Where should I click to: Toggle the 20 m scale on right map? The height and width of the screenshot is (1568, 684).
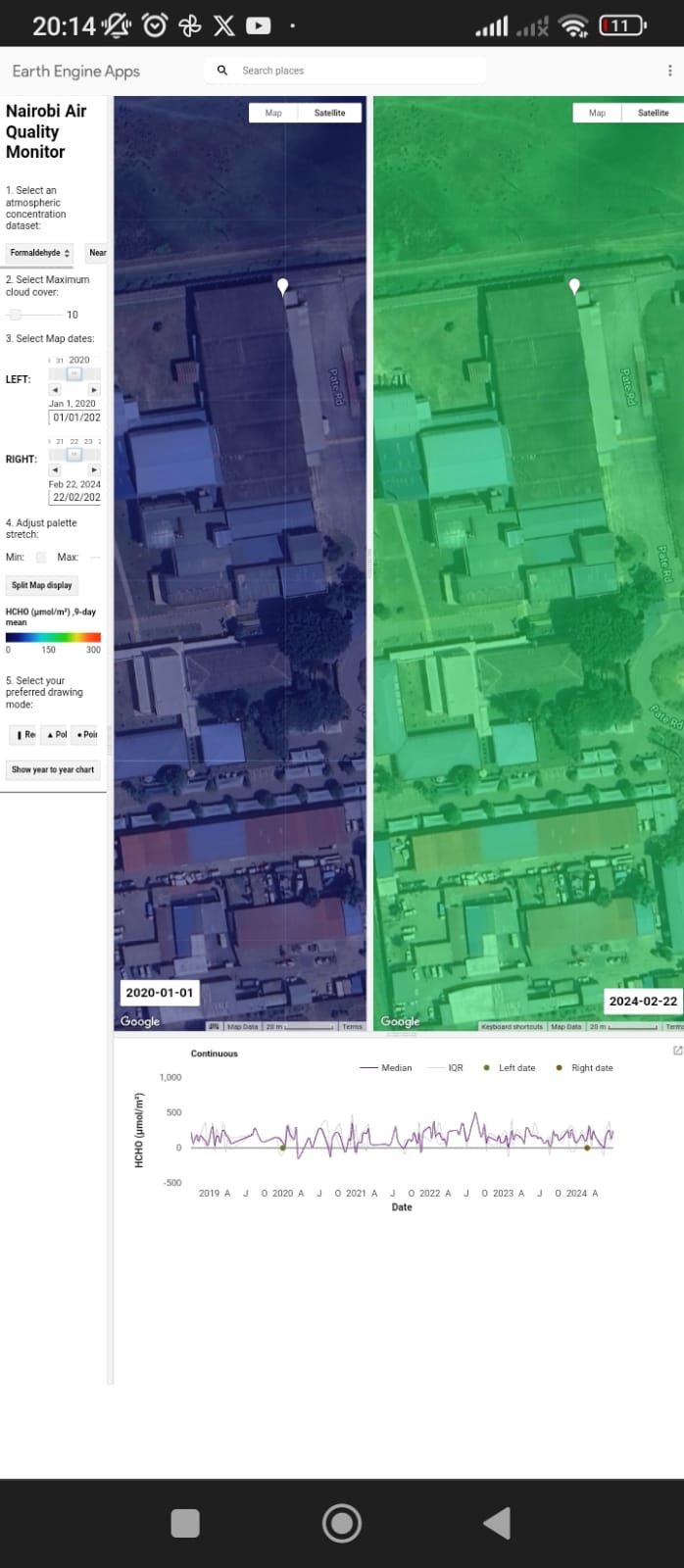pyautogui.click(x=623, y=1027)
